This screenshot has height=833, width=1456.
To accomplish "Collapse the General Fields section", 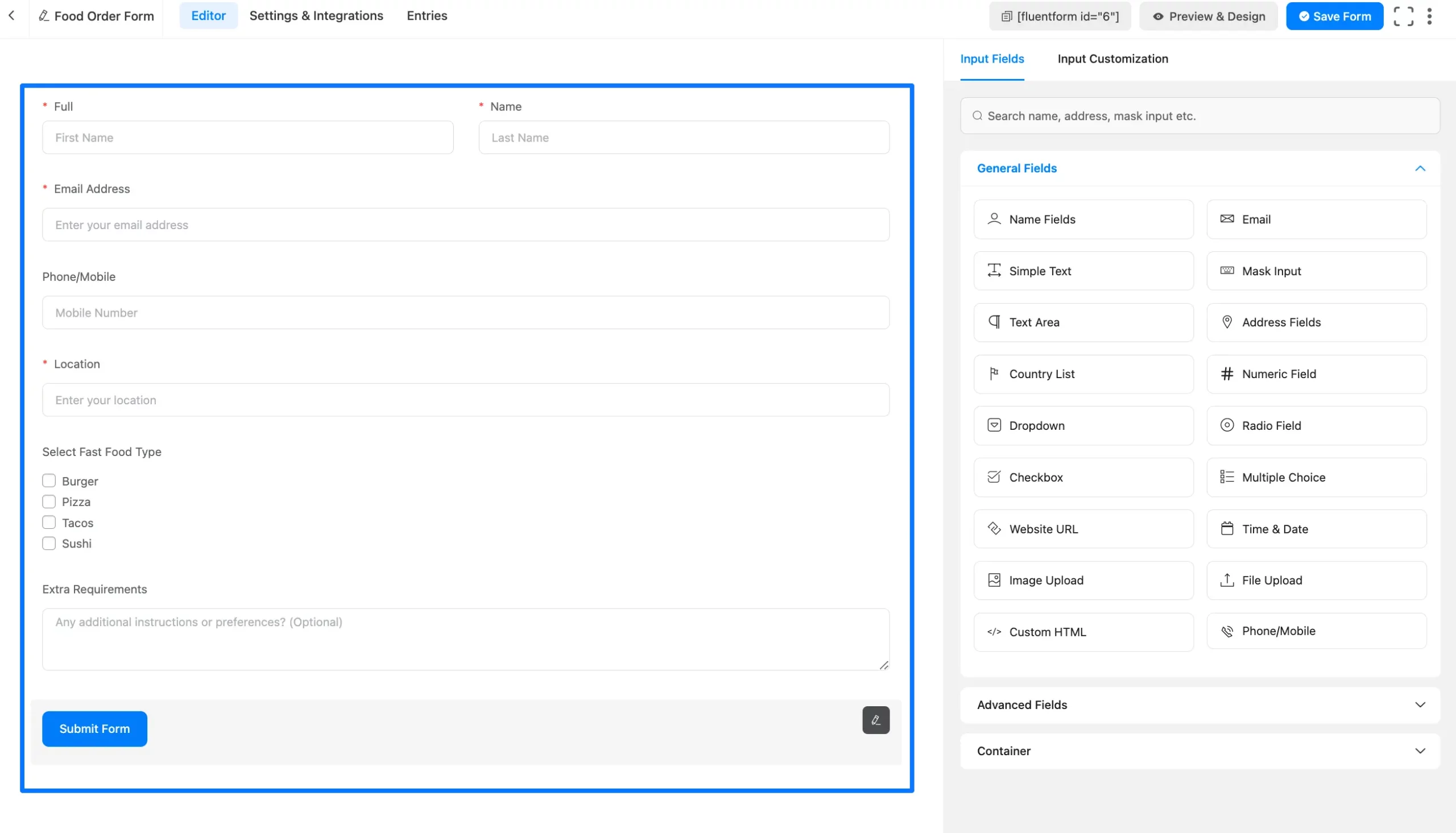I will [x=1420, y=168].
